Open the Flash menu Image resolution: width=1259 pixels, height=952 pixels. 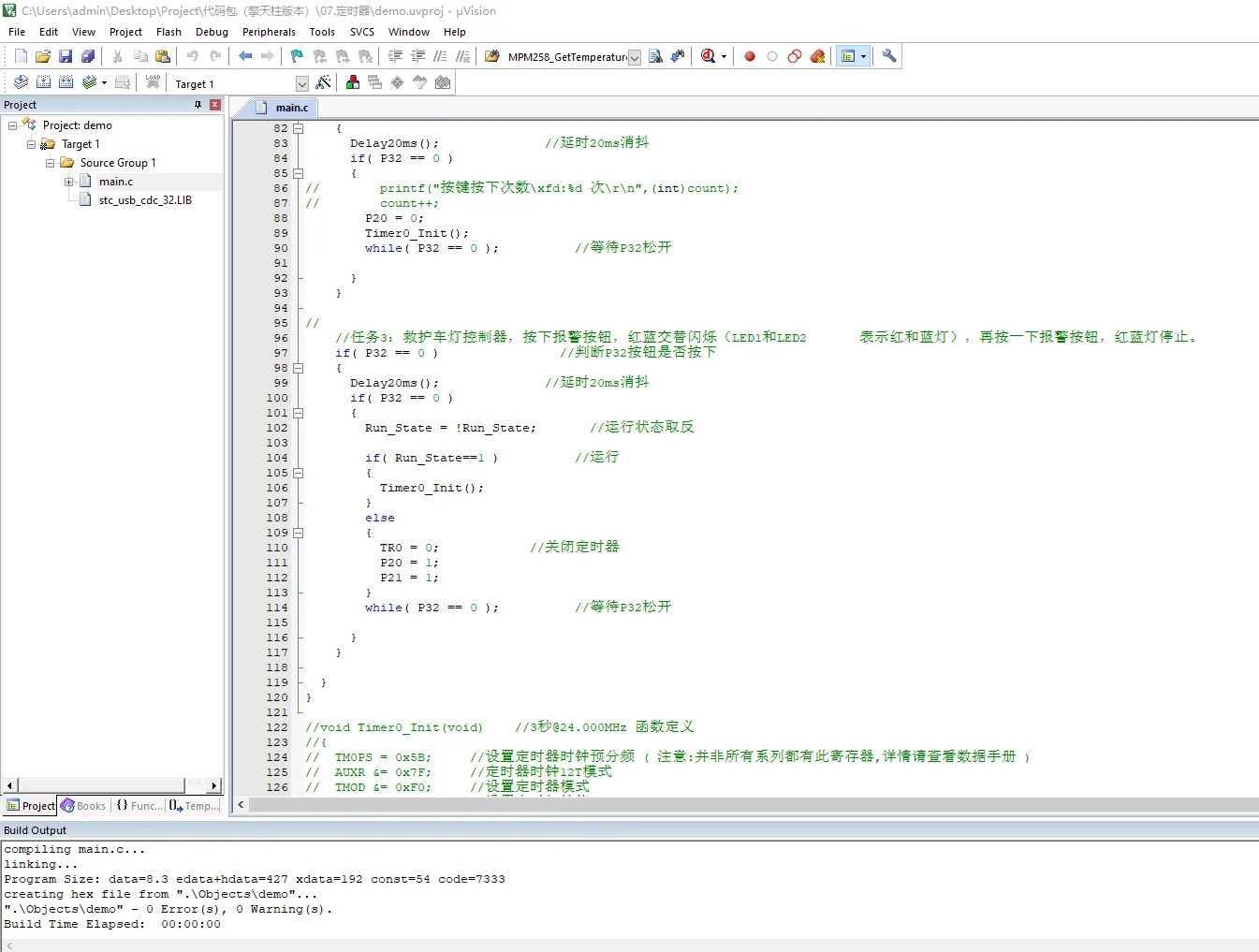point(168,32)
